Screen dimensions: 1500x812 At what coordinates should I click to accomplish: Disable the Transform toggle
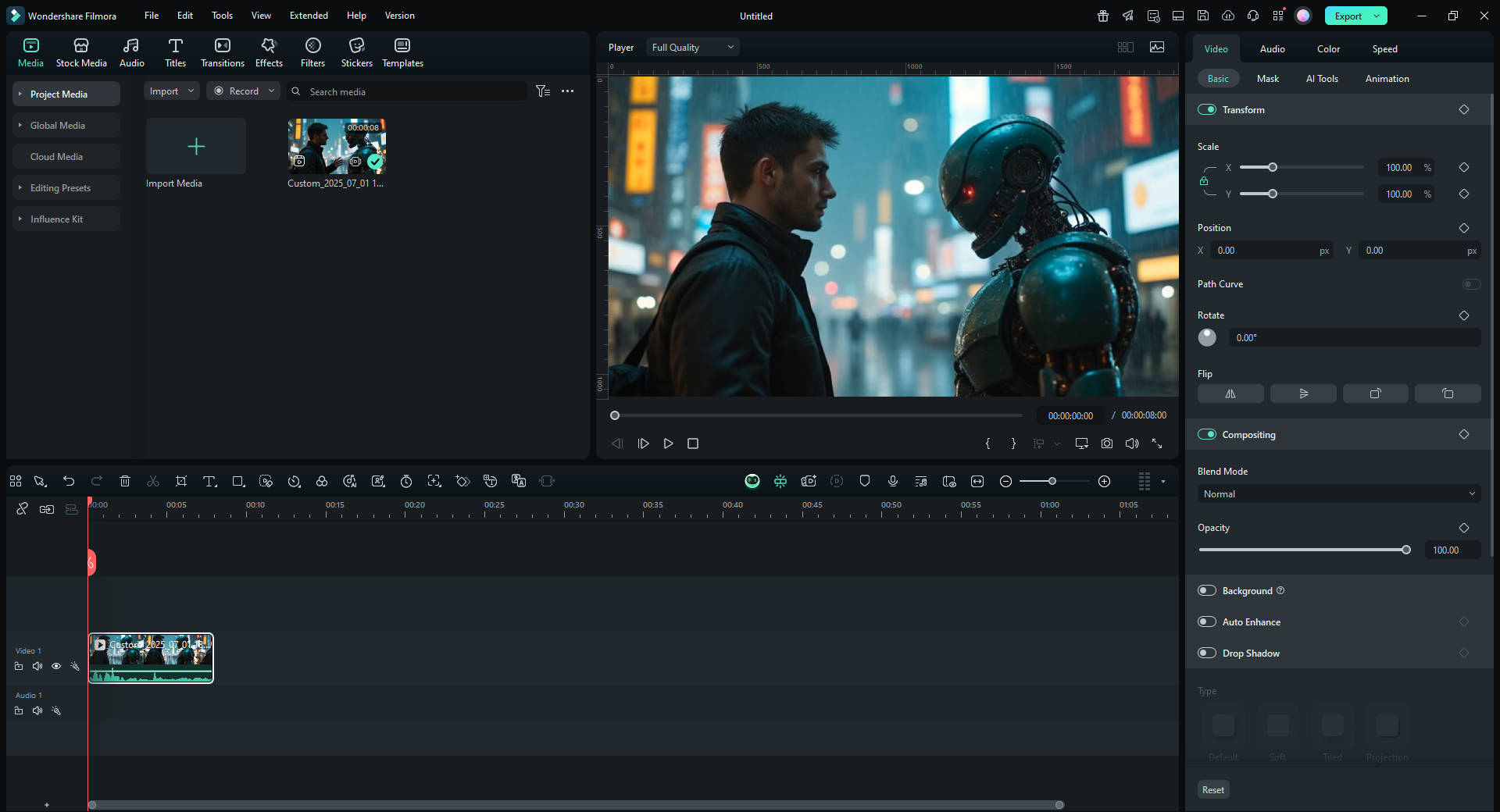click(x=1207, y=109)
